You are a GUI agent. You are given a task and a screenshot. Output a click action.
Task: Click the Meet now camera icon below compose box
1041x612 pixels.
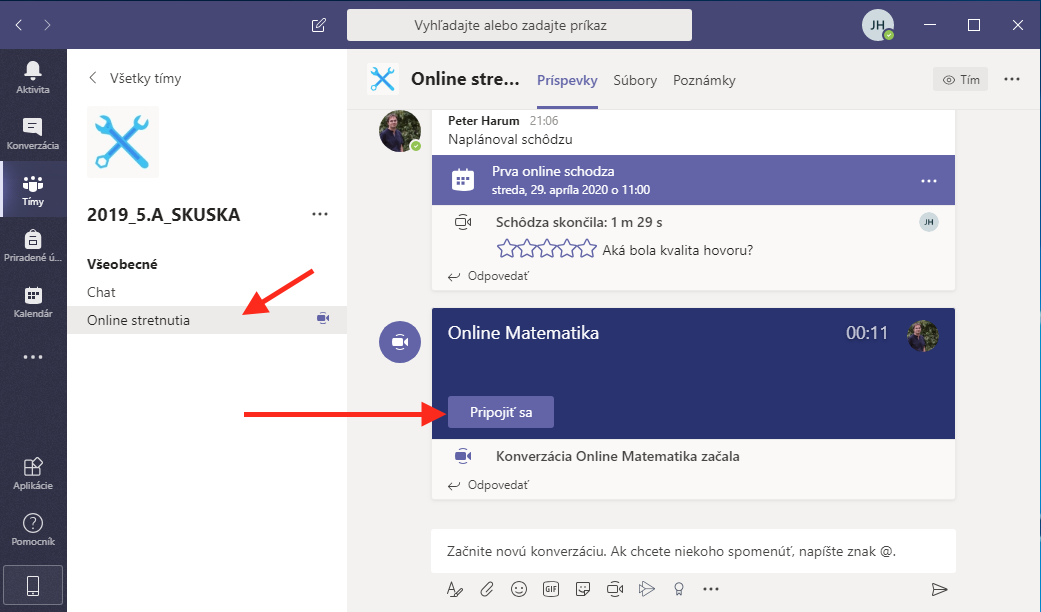click(615, 589)
